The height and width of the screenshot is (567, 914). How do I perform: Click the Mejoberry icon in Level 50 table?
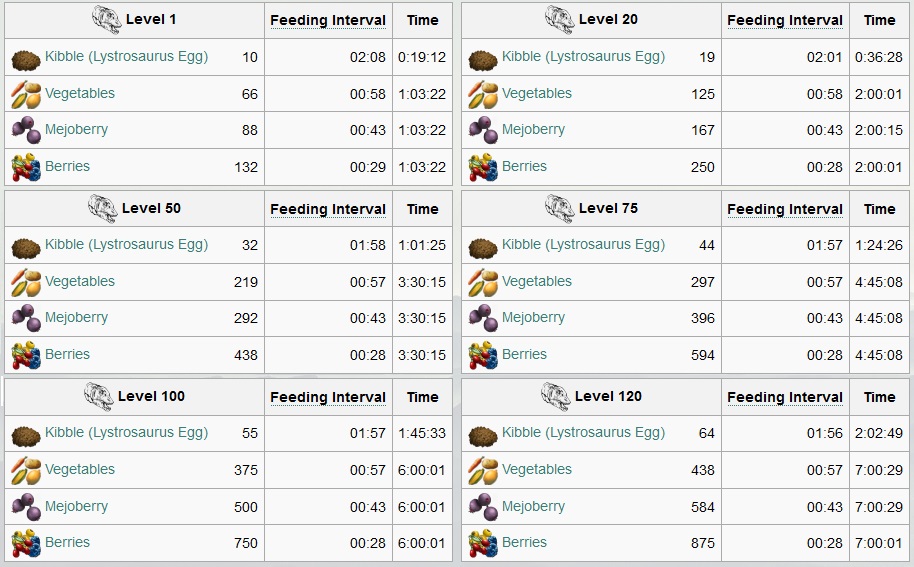(26, 318)
